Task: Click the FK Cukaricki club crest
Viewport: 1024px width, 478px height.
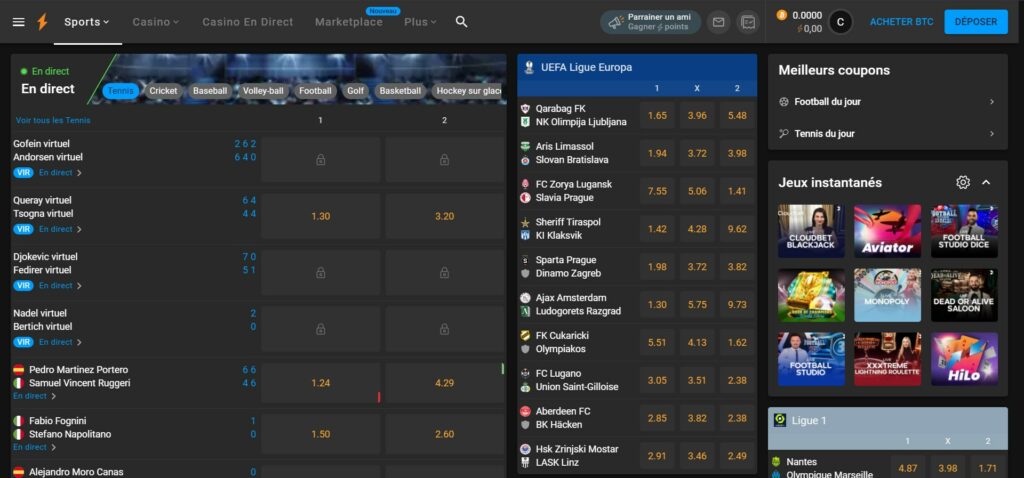Action: pos(525,336)
